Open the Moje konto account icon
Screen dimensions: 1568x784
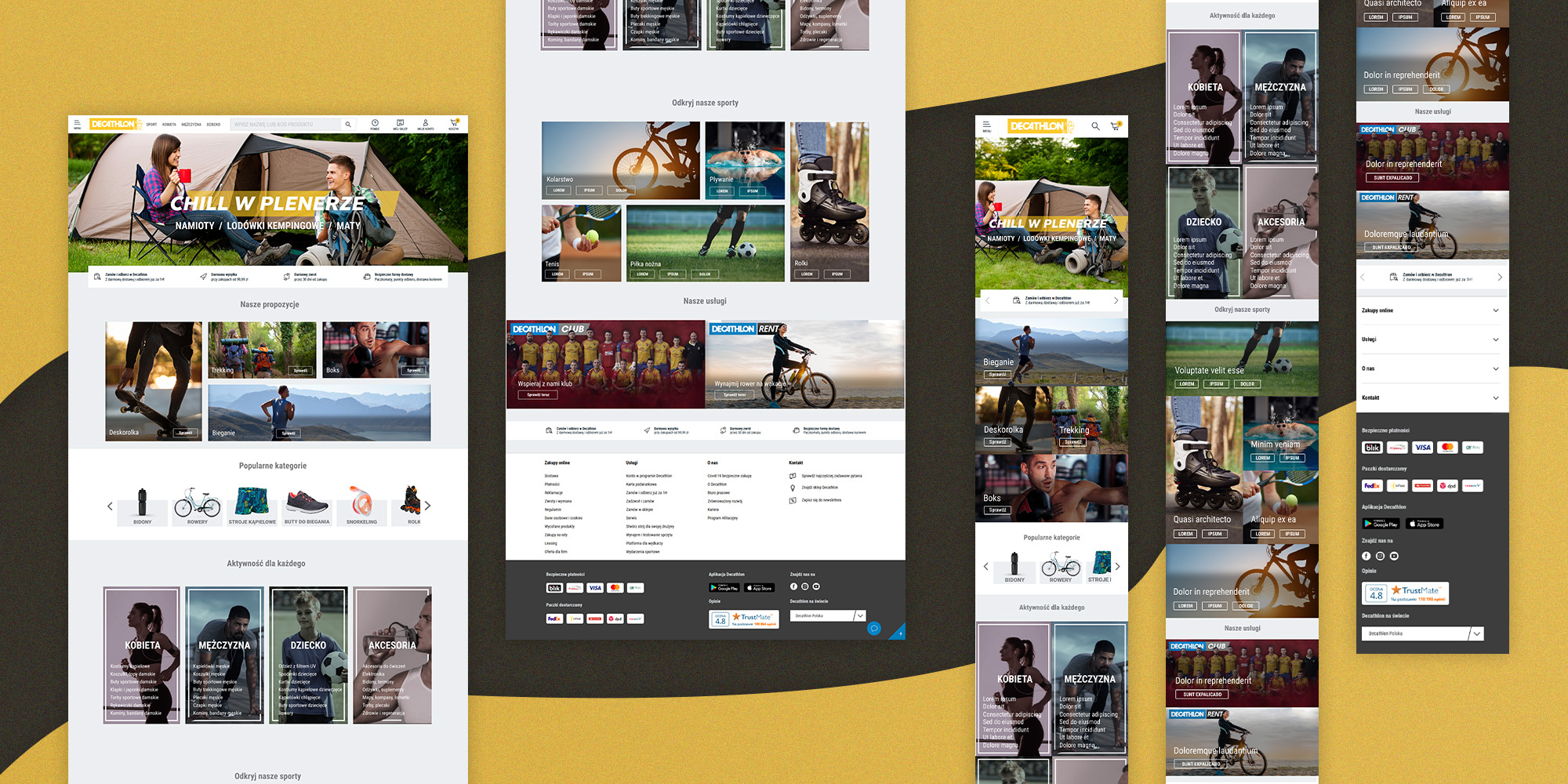pos(426,124)
